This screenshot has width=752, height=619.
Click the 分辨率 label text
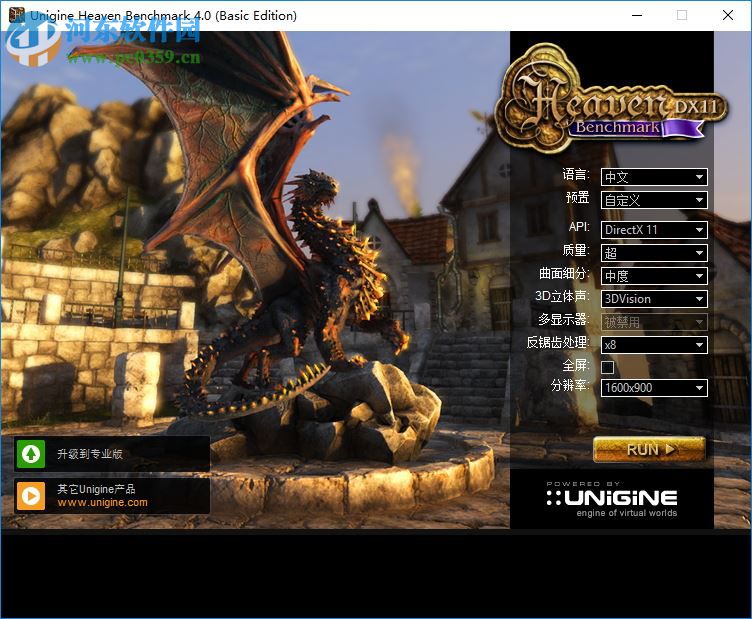570,385
